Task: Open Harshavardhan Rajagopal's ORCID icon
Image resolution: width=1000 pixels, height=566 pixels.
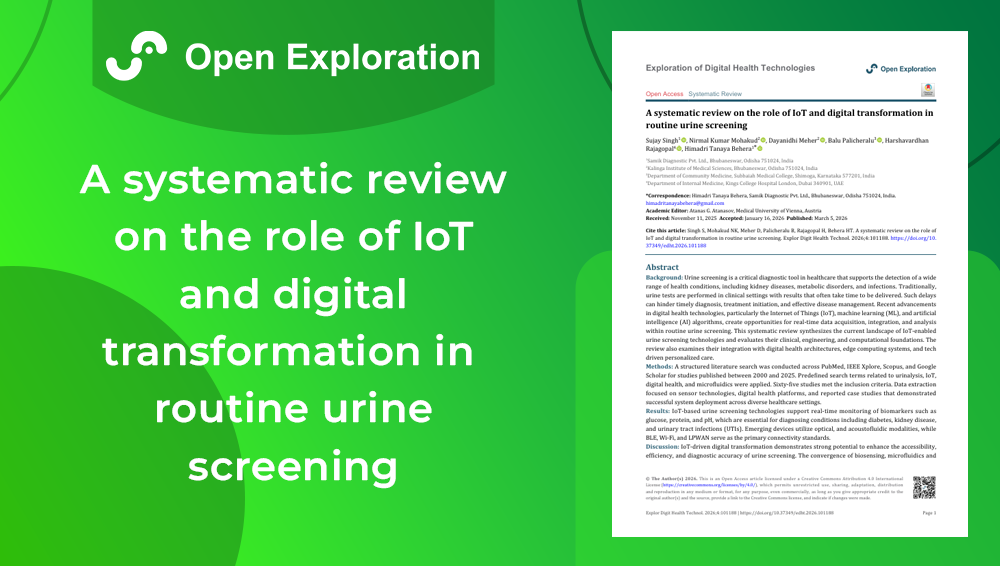Action: pos(679,149)
